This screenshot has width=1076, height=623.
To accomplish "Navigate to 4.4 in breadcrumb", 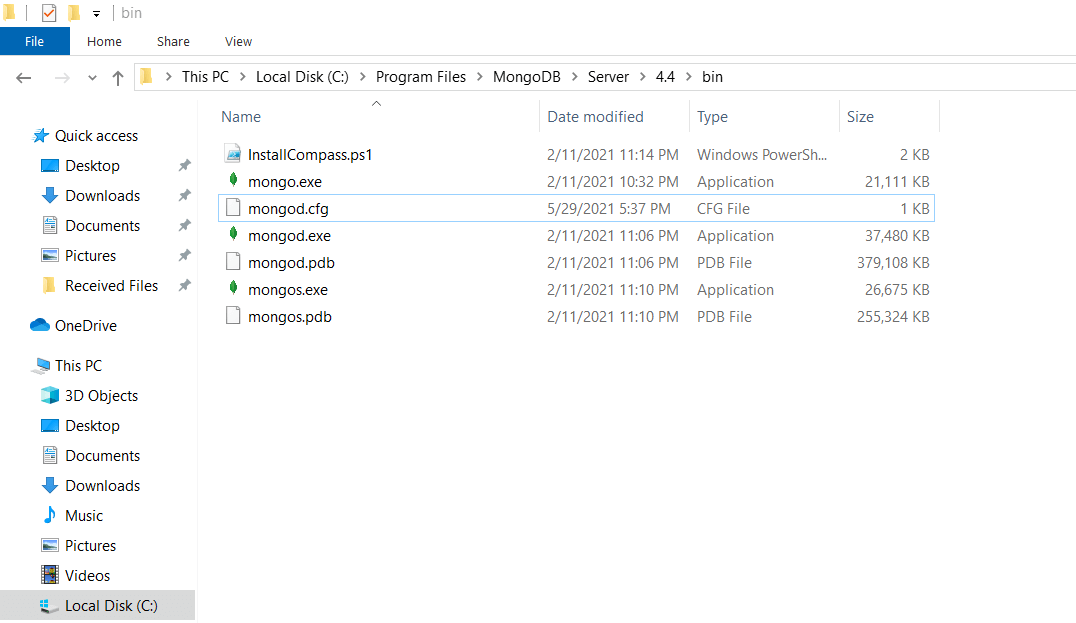I will (x=665, y=77).
